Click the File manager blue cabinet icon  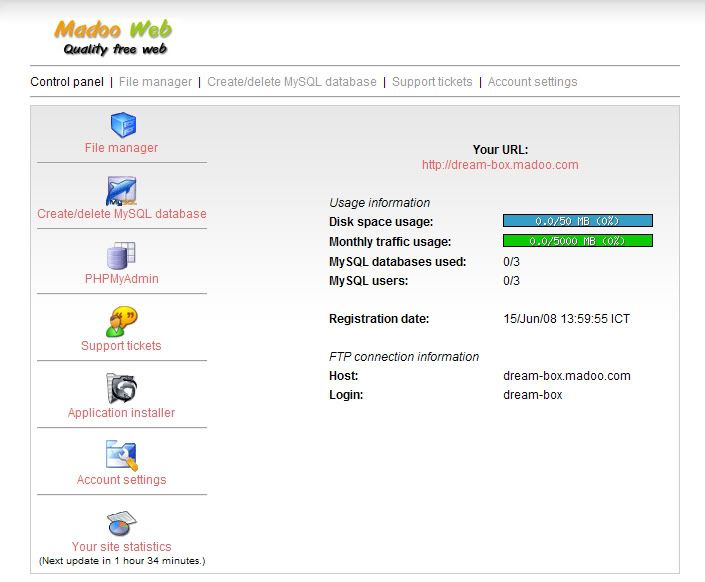click(x=123, y=125)
